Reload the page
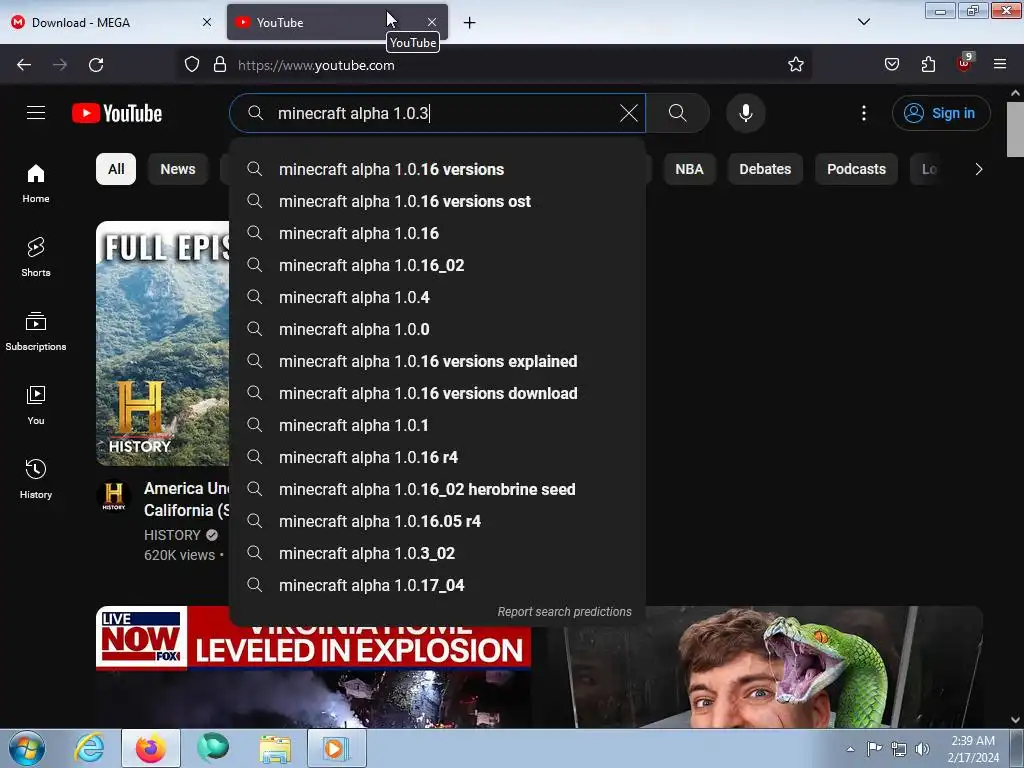 [96, 65]
